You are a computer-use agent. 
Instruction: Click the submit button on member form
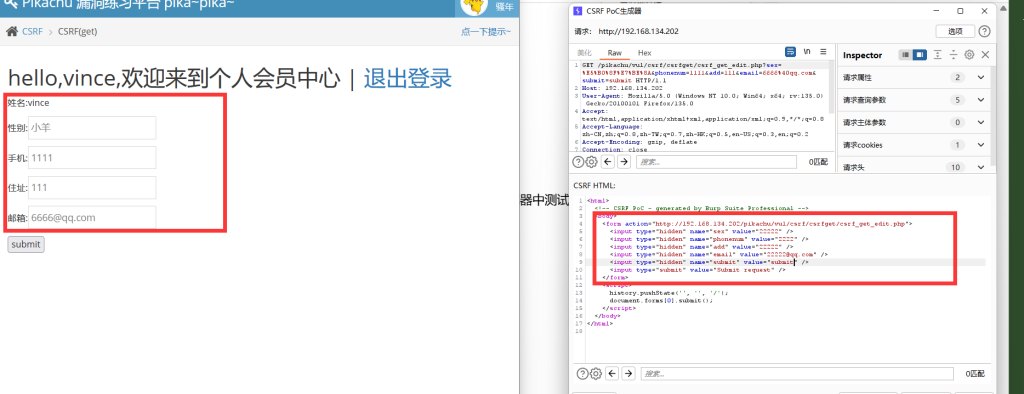(x=25, y=244)
